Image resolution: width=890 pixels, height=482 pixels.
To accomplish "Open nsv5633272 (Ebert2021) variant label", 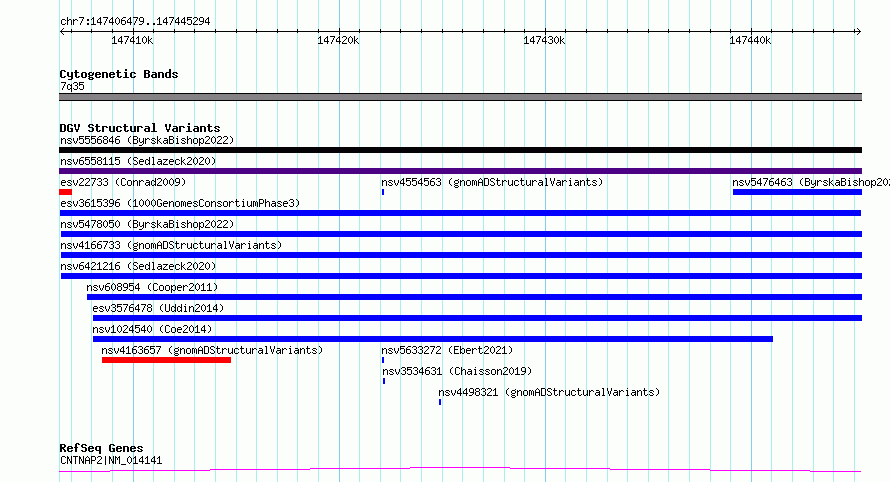I will 447,350.
